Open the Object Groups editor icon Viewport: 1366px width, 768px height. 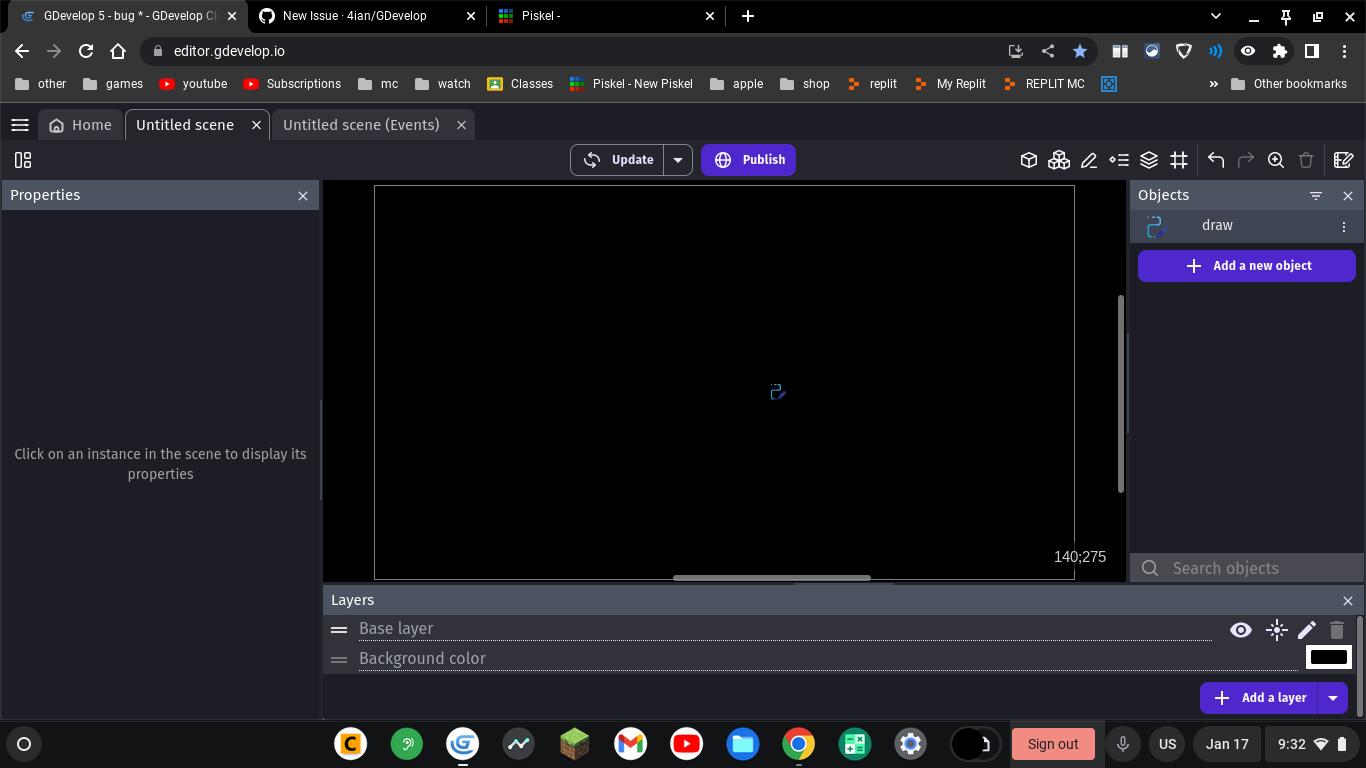(x=1059, y=159)
